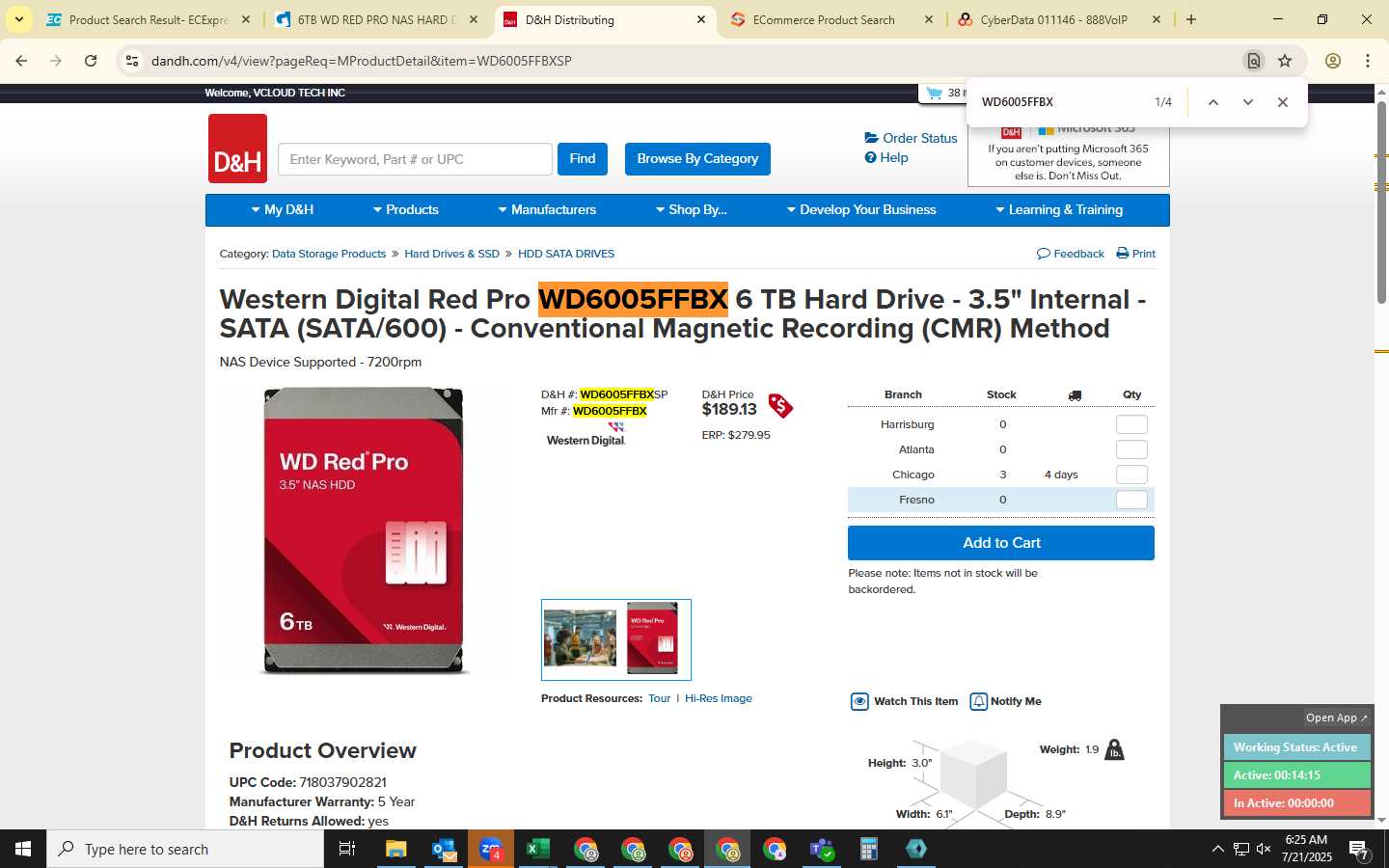Viewport: 1389px width, 868px height.
Task: Click the Google Lens search icon in the address bar
Action: [x=1253, y=61]
